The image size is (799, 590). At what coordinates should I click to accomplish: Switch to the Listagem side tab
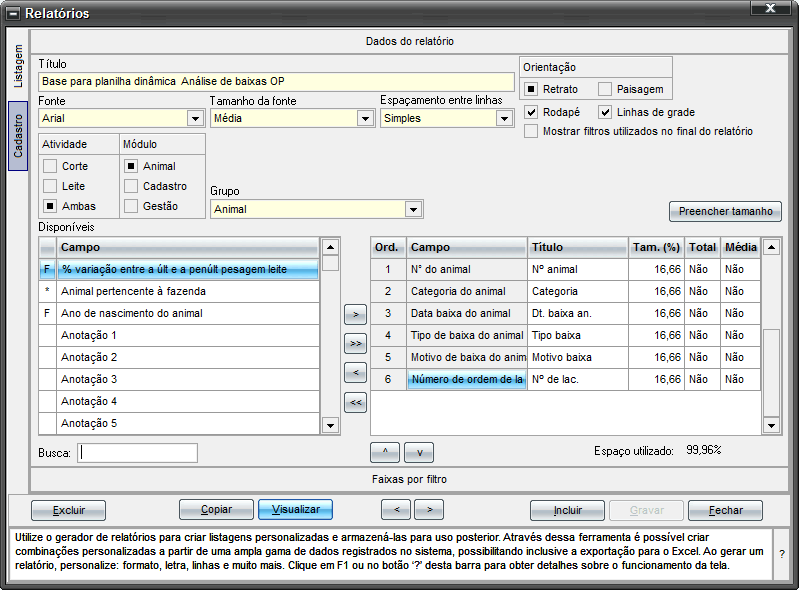click(18, 66)
